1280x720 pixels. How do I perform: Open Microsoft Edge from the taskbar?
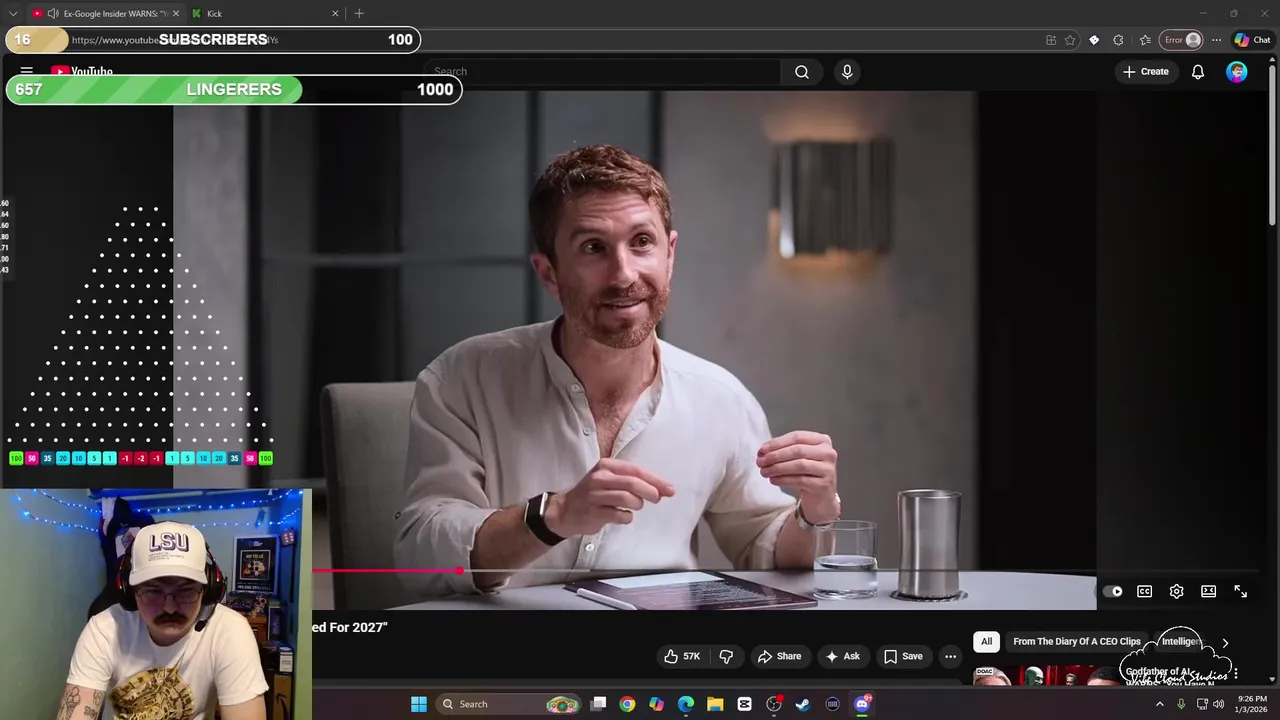(x=686, y=704)
